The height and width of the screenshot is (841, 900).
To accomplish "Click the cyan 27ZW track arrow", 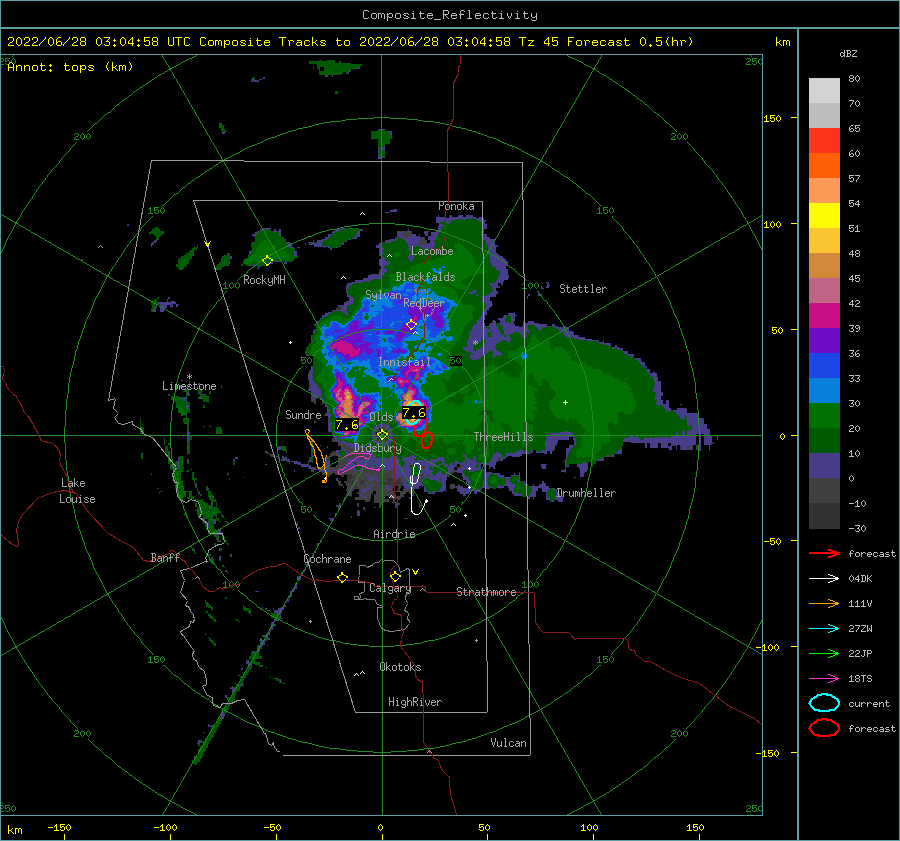I will 824,629.
